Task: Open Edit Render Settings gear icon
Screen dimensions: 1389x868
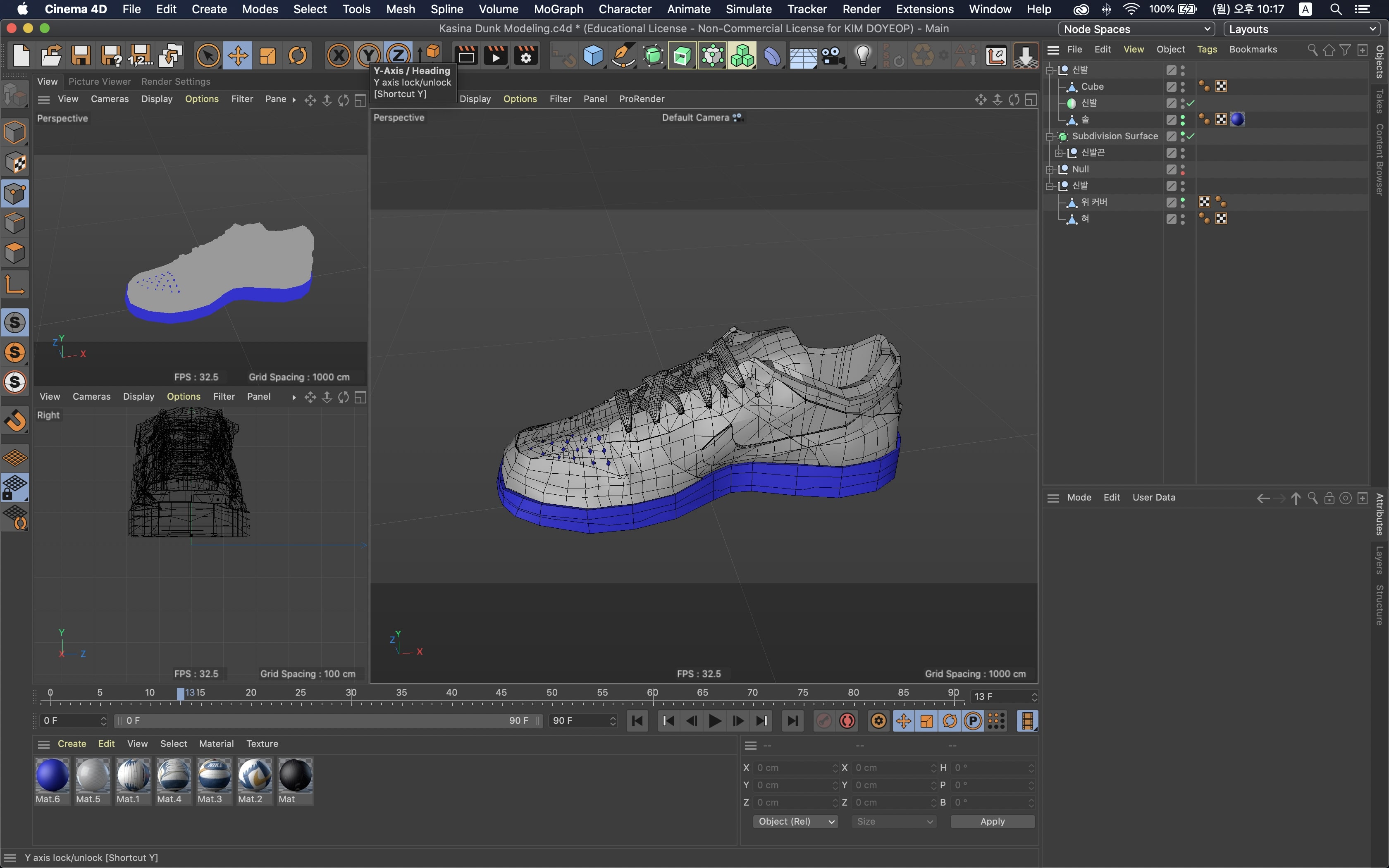Action: click(525, 56)
